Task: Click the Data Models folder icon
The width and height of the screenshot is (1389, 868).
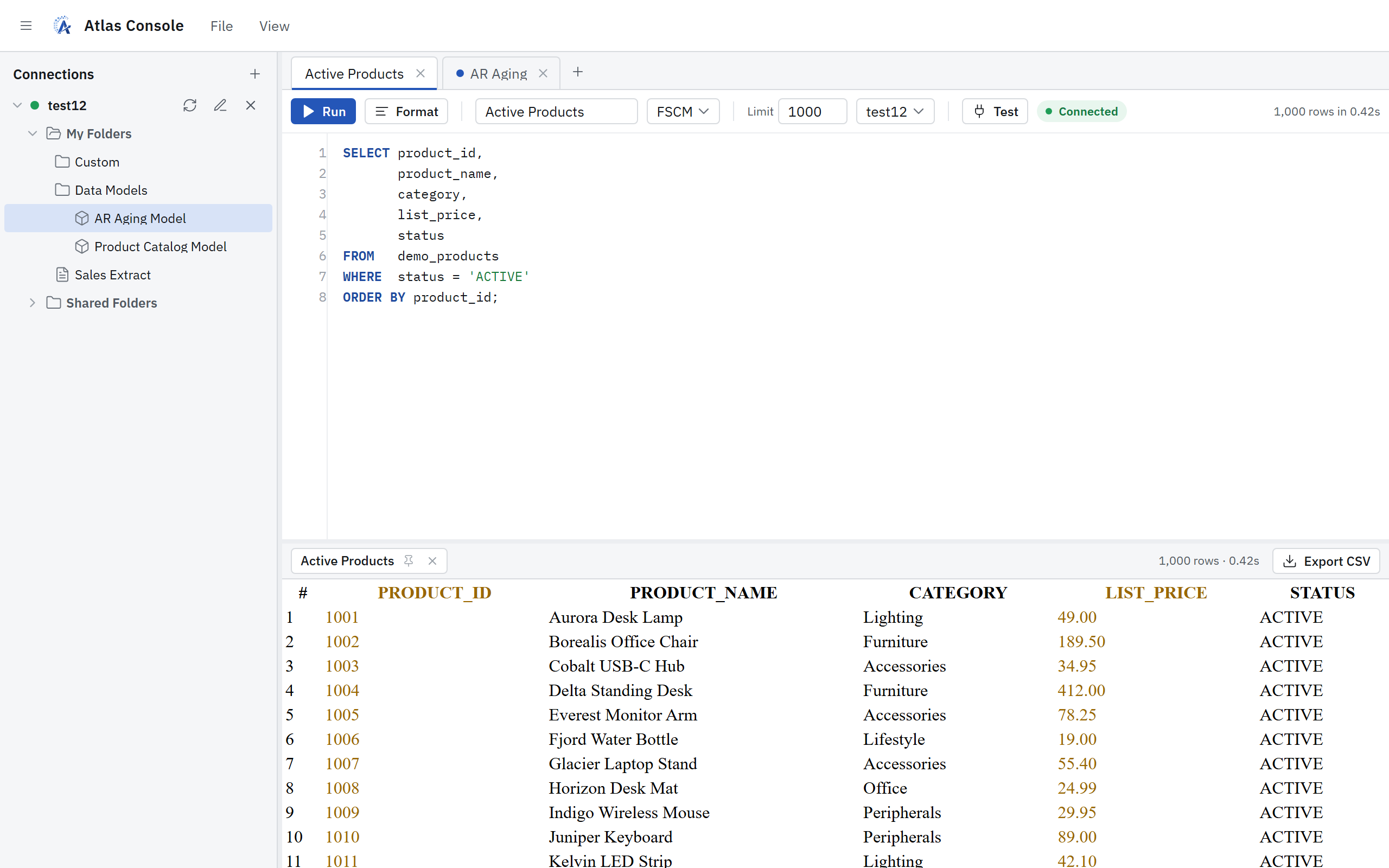Action: click(62, 190)
